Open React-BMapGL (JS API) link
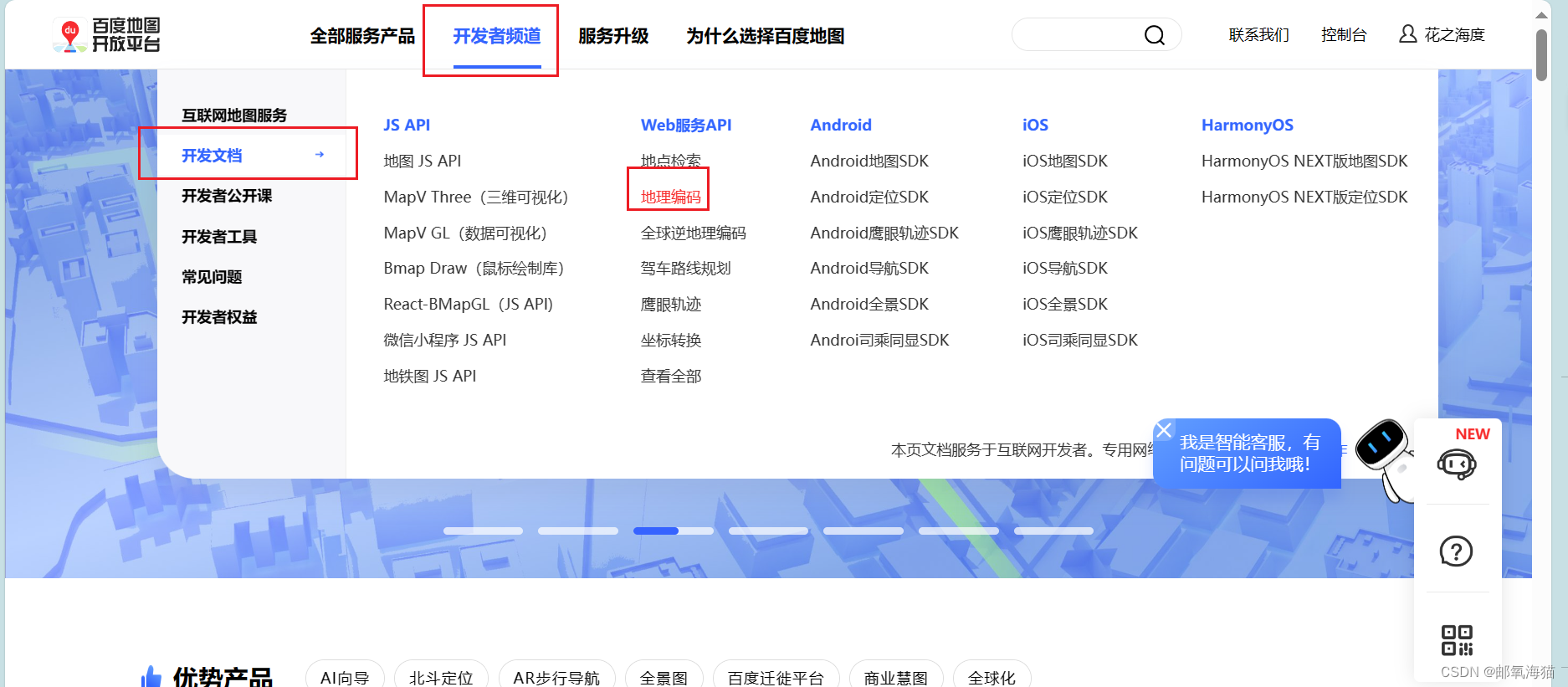 coord(469,304)
